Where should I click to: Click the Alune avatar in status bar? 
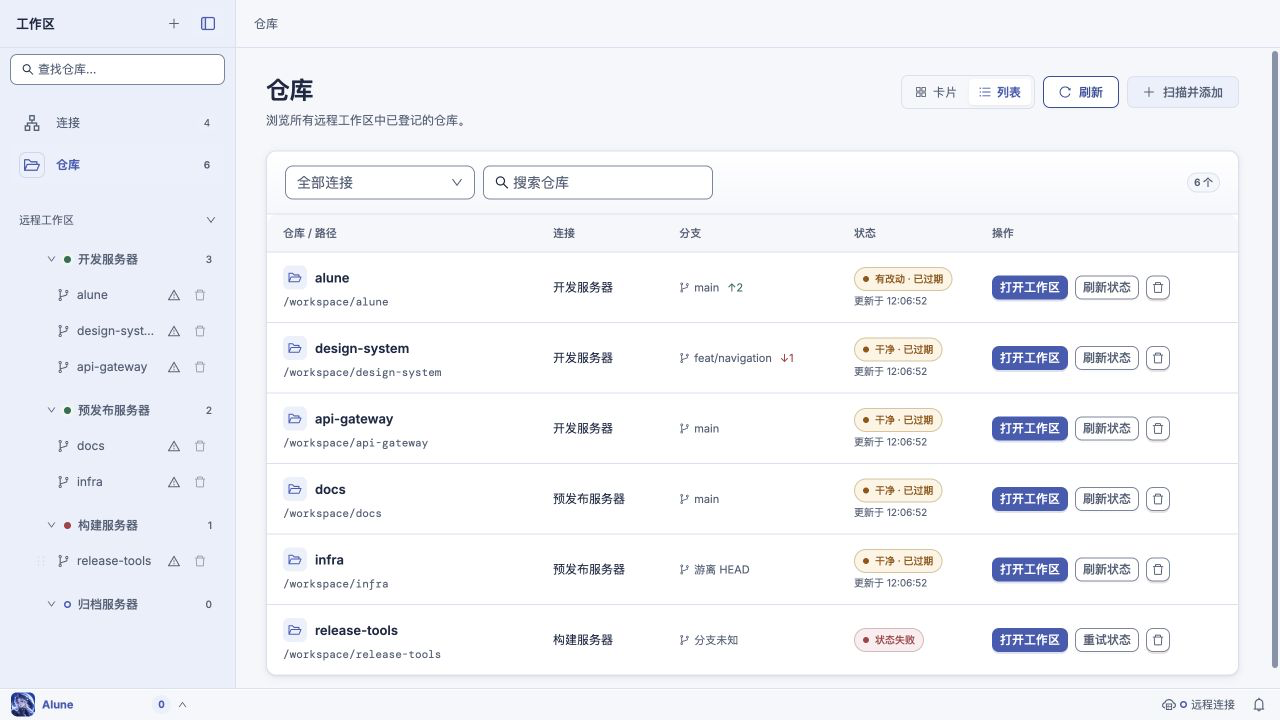click(x=22, y=704)
